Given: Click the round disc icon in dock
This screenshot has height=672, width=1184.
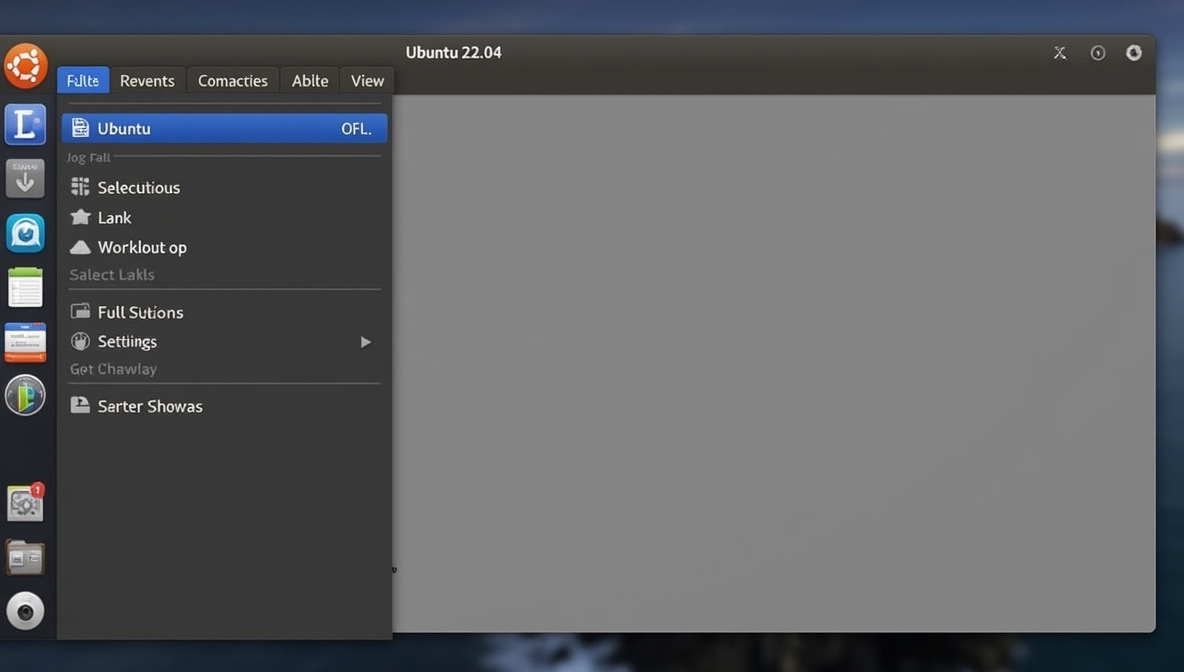Looking at the screenshot, I should coord(25,611).
